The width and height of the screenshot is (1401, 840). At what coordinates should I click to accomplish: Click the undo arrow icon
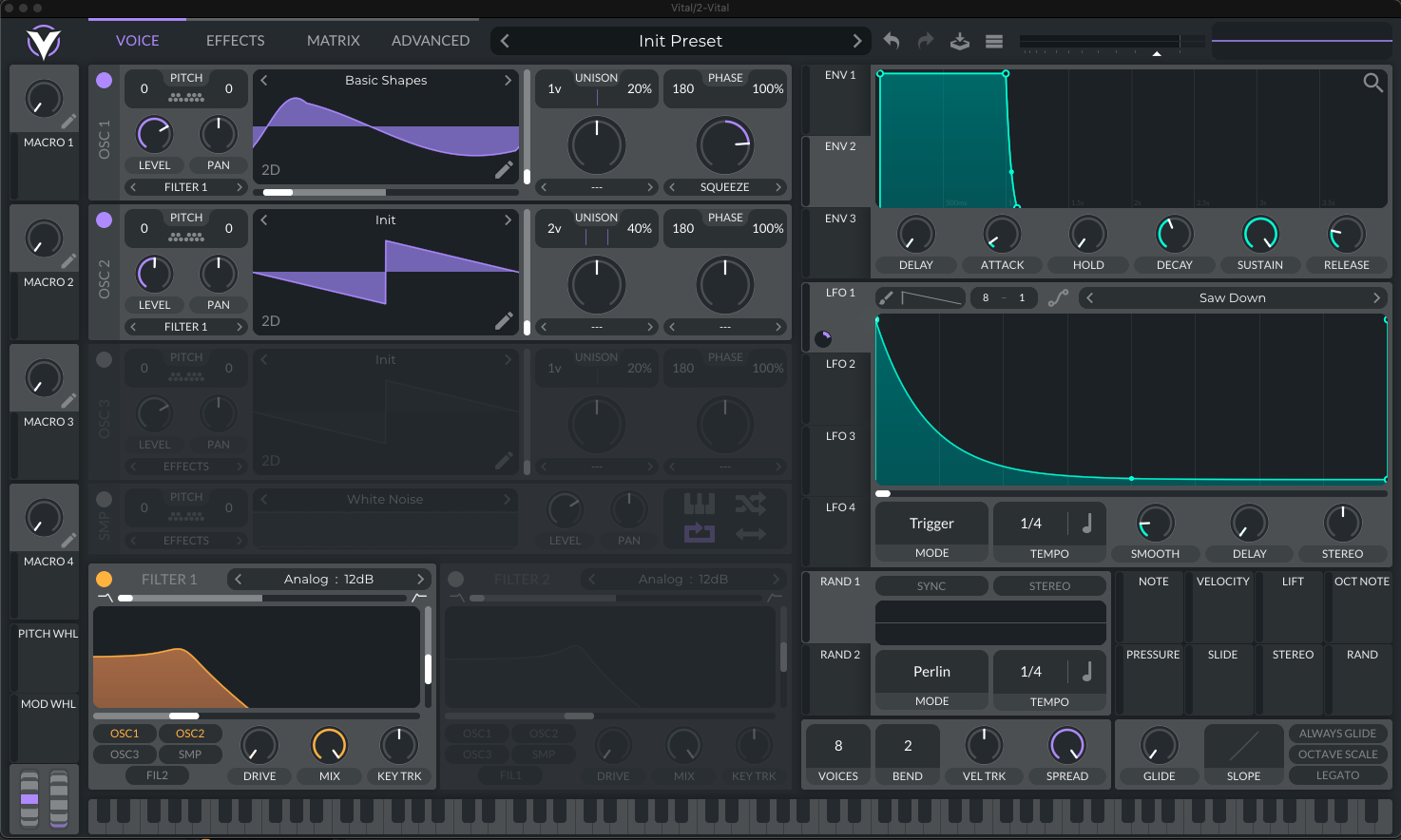coord(891,41)
